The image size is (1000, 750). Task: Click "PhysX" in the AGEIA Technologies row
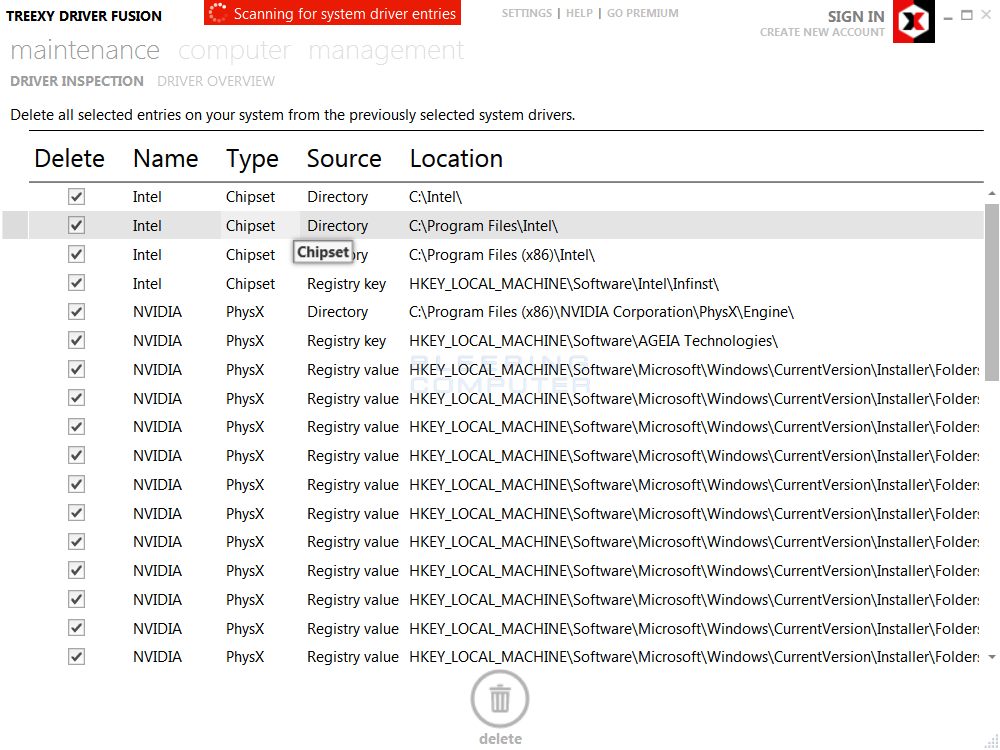(245, 341)
